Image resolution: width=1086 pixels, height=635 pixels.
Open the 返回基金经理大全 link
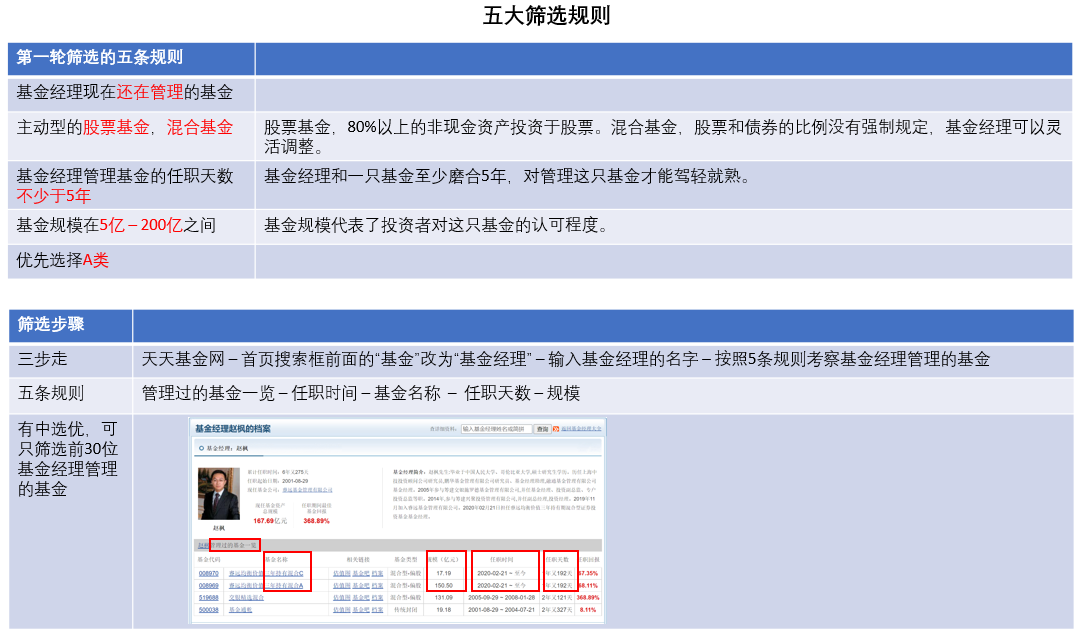[x=582, y=429]
